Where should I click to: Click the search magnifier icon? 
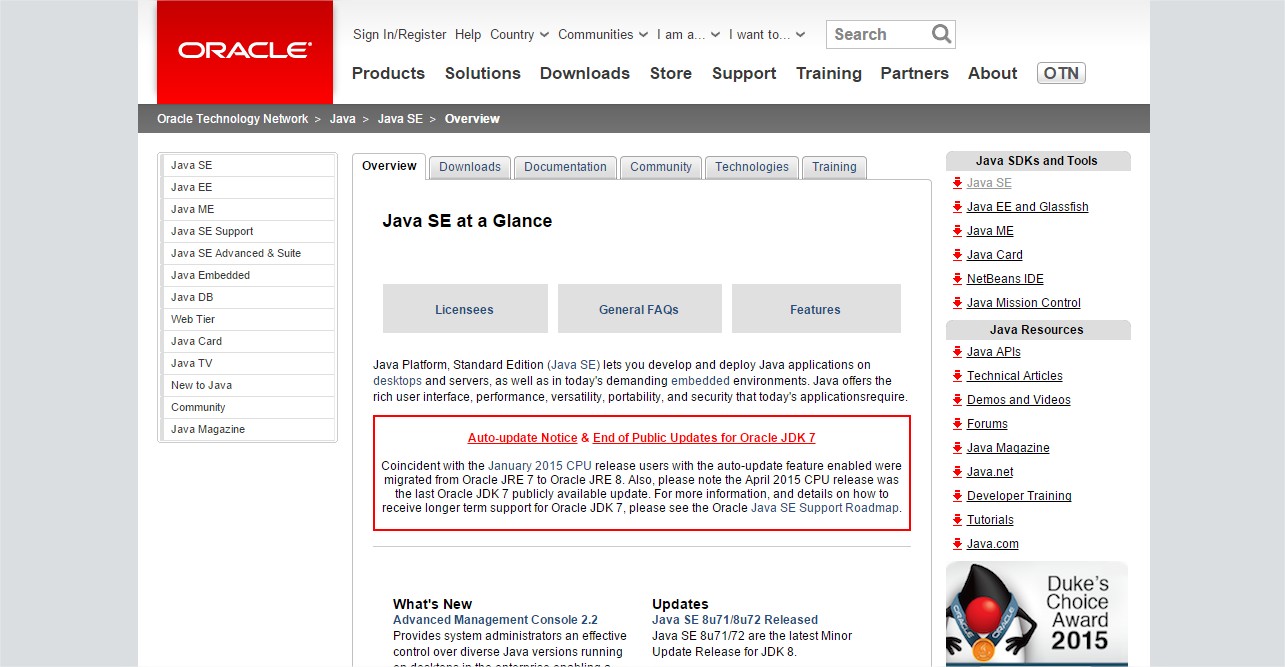click(x=941, y=34)
